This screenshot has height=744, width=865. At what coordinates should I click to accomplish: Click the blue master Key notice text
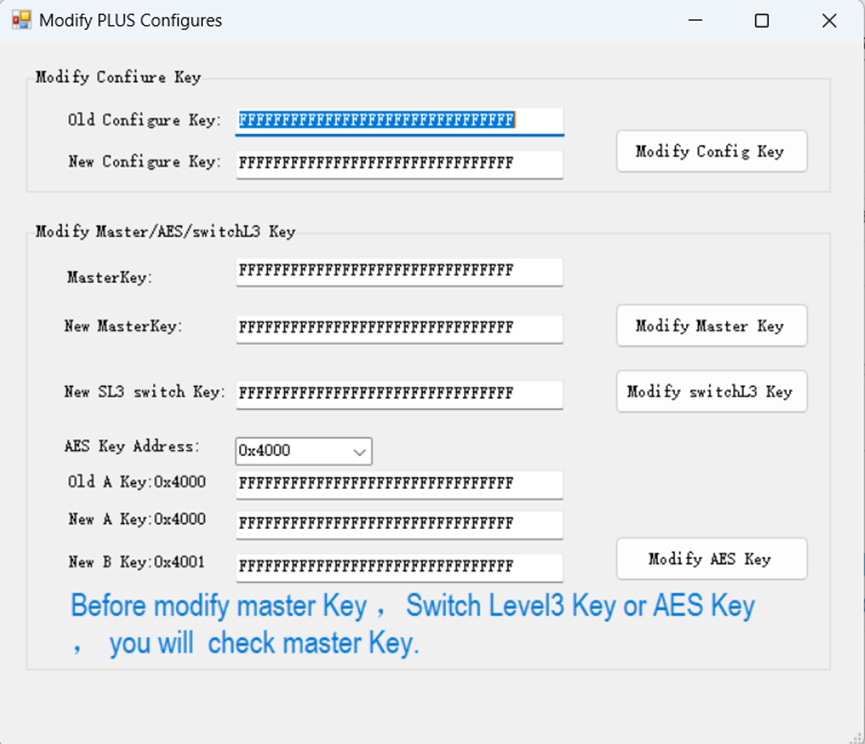[x=412, y=624]
